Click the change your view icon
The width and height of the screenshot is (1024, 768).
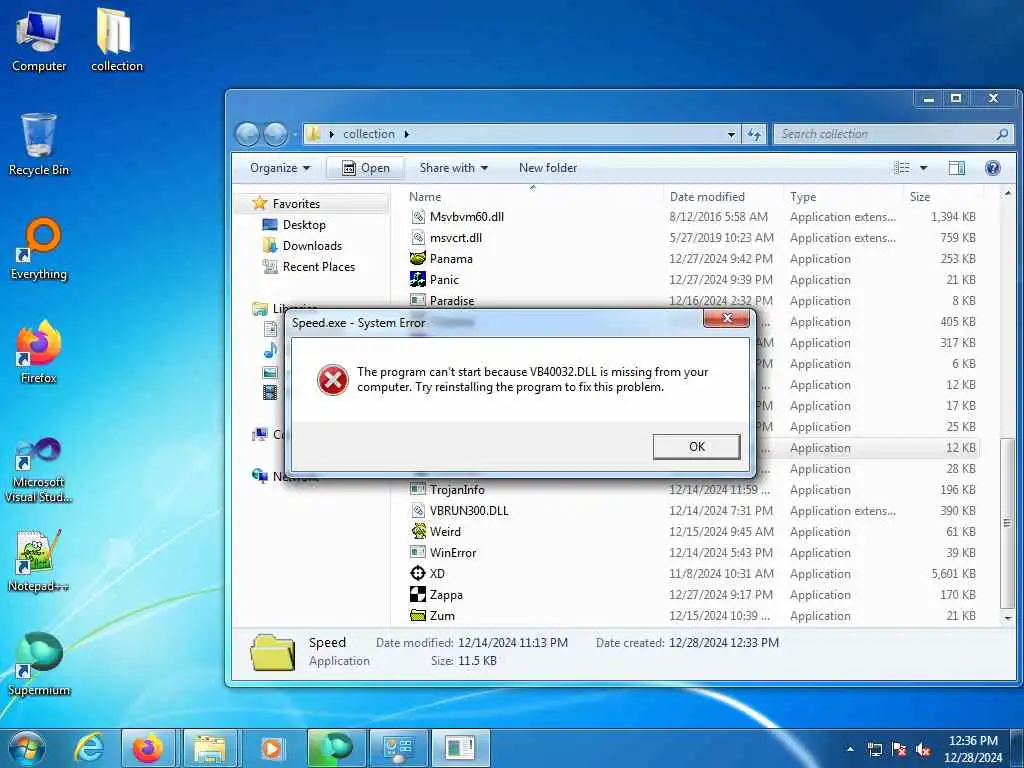point(902,168)
